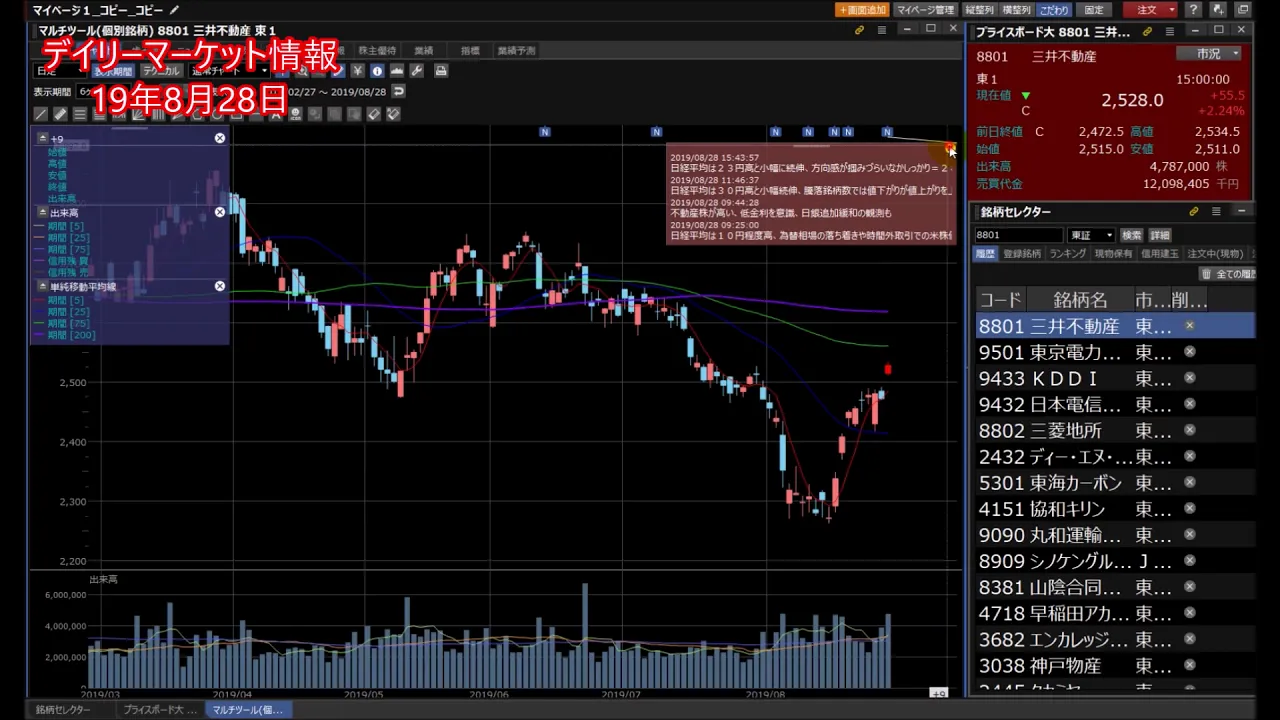
Task: Switch to 登録銘柄 tab
Action: pyautogui.click(x=1022, y=254)
